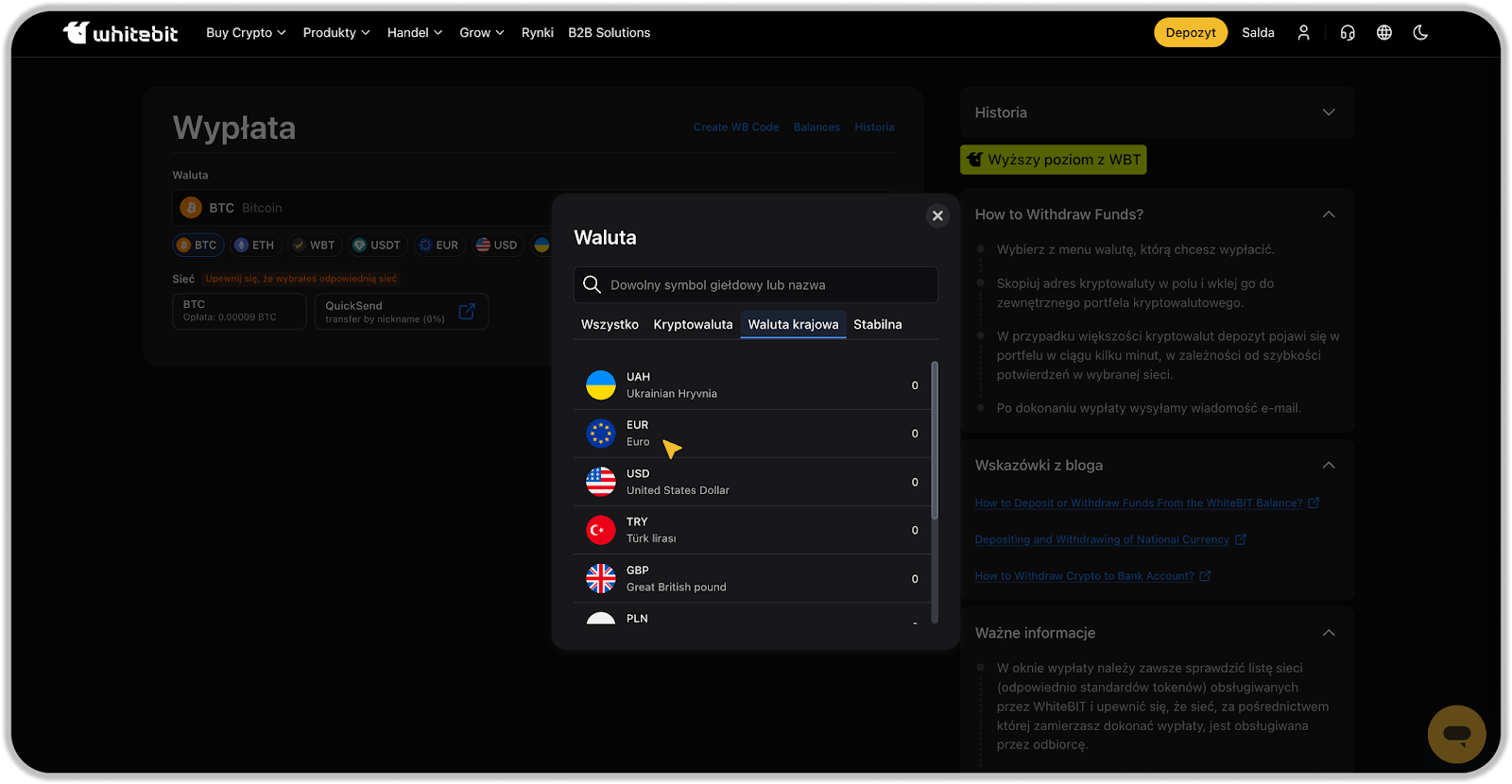Image resolution: width=1512 pixels, height=784 pixels.
Task: Open the Handel menu
Action: tap(414, 33)
